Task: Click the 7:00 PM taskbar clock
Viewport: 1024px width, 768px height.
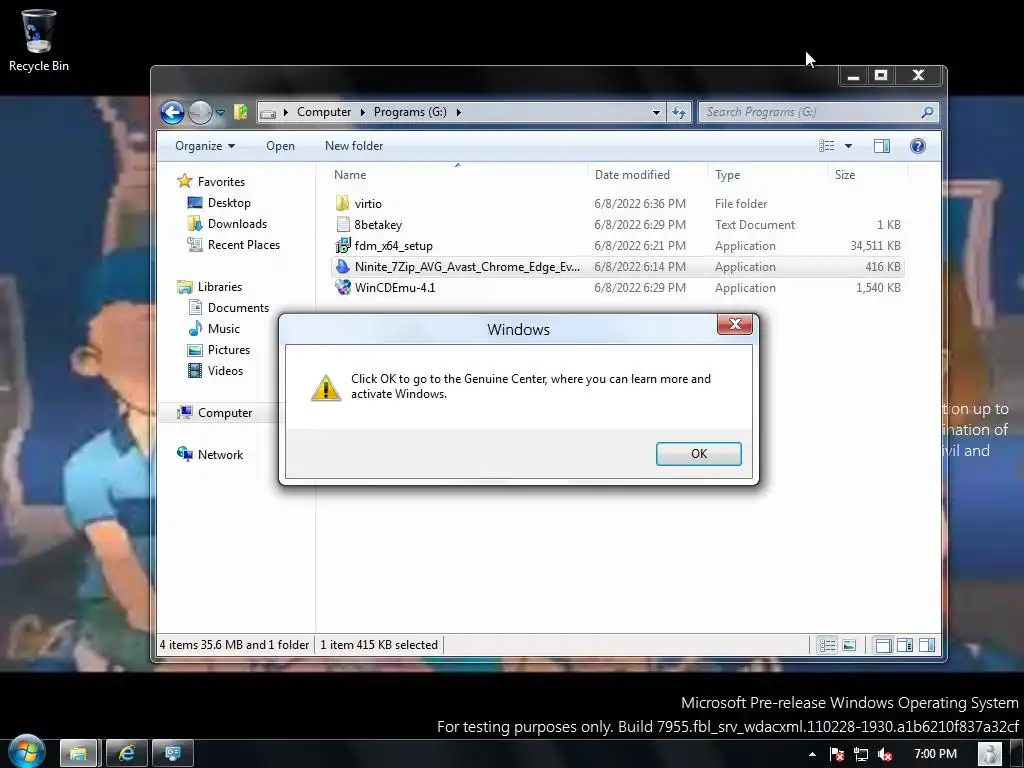Action: [x=935, y=754]
